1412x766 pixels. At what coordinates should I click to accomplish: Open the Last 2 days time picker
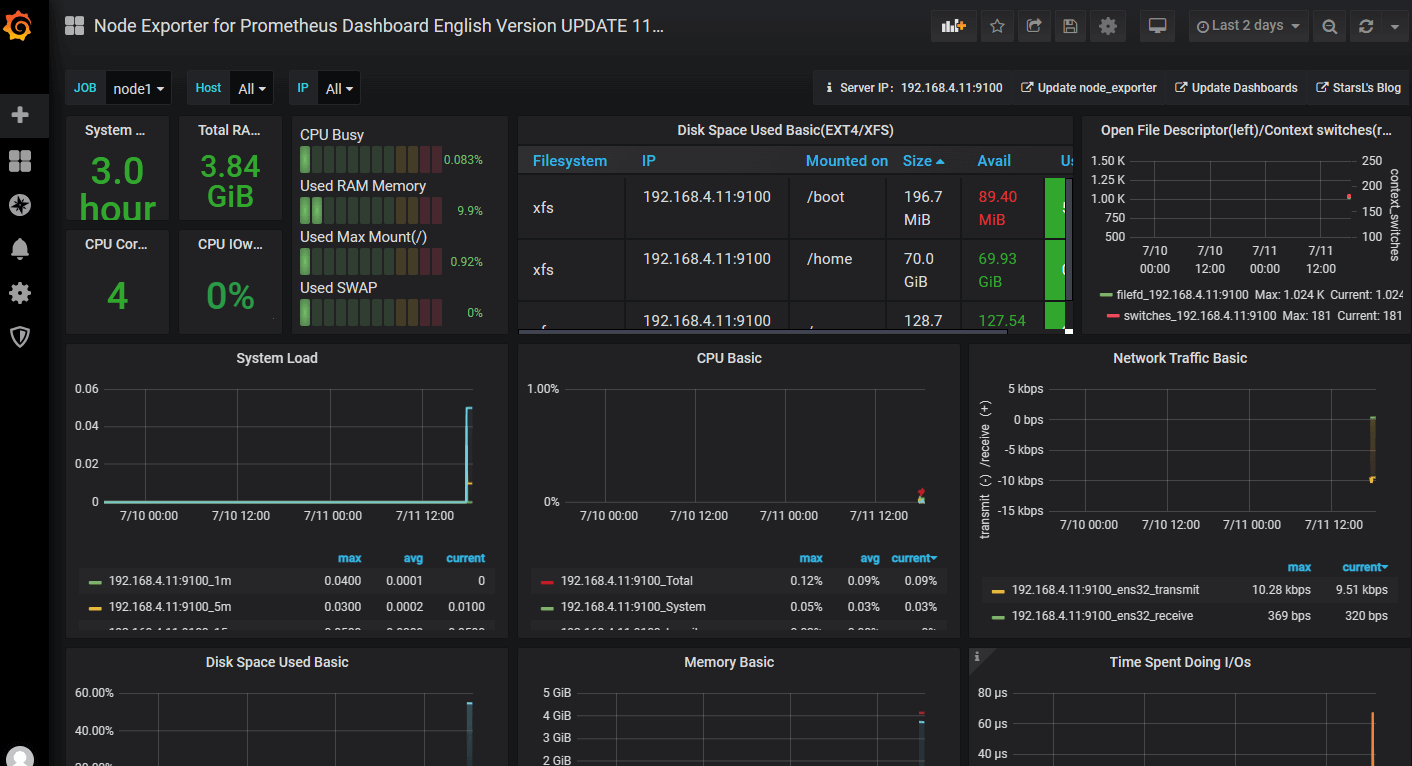1248,27
